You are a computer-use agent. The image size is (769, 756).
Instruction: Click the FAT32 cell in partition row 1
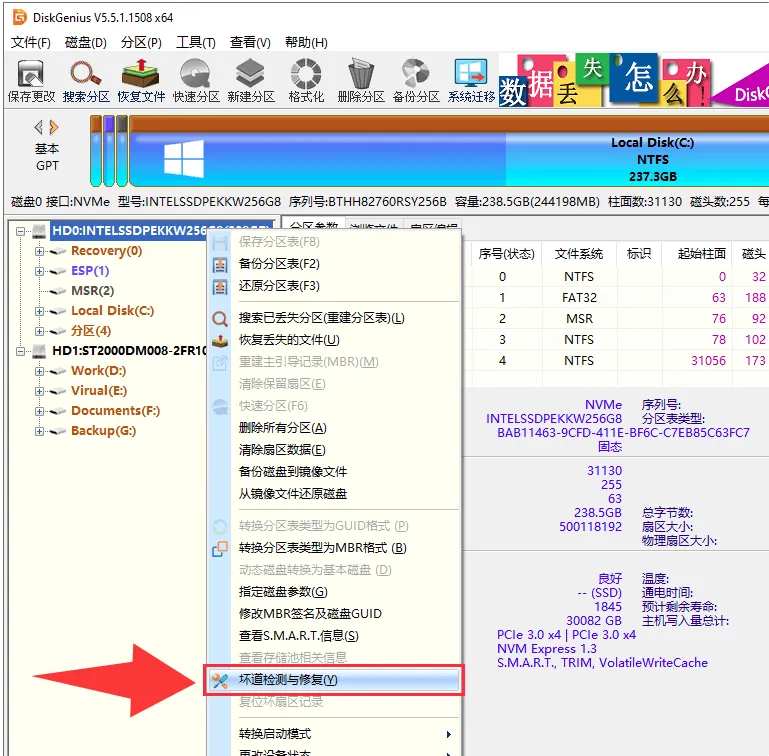click(579, 298)
